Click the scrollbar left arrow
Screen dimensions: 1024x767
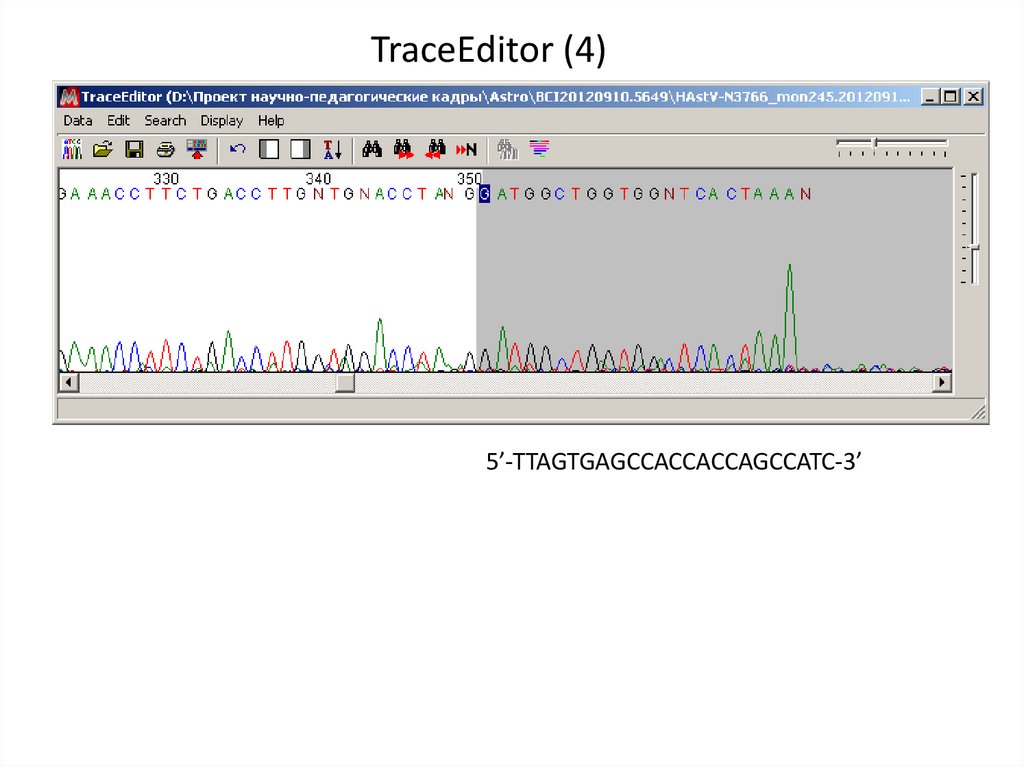click(x=69, y=382)
